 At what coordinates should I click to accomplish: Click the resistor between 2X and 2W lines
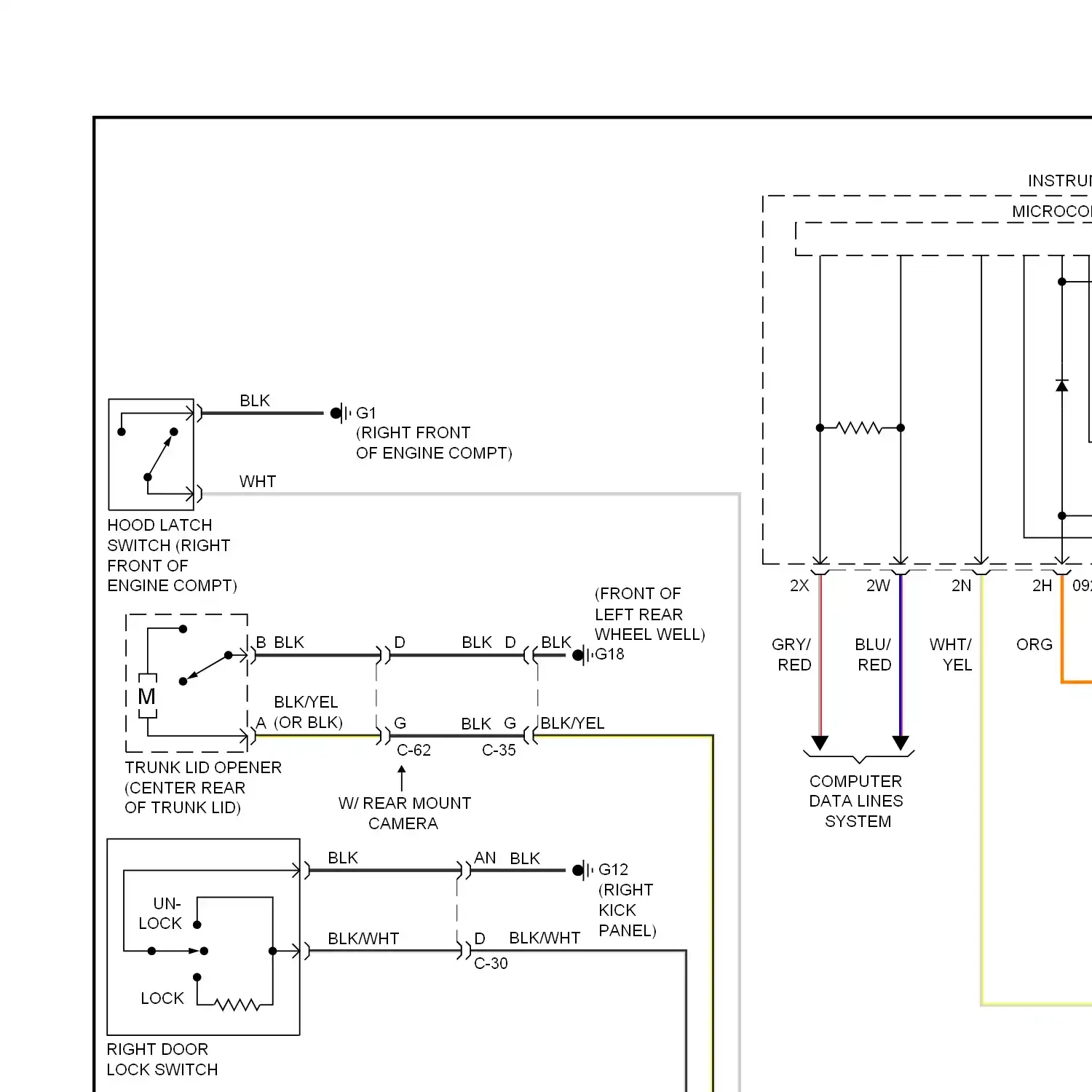860,428
